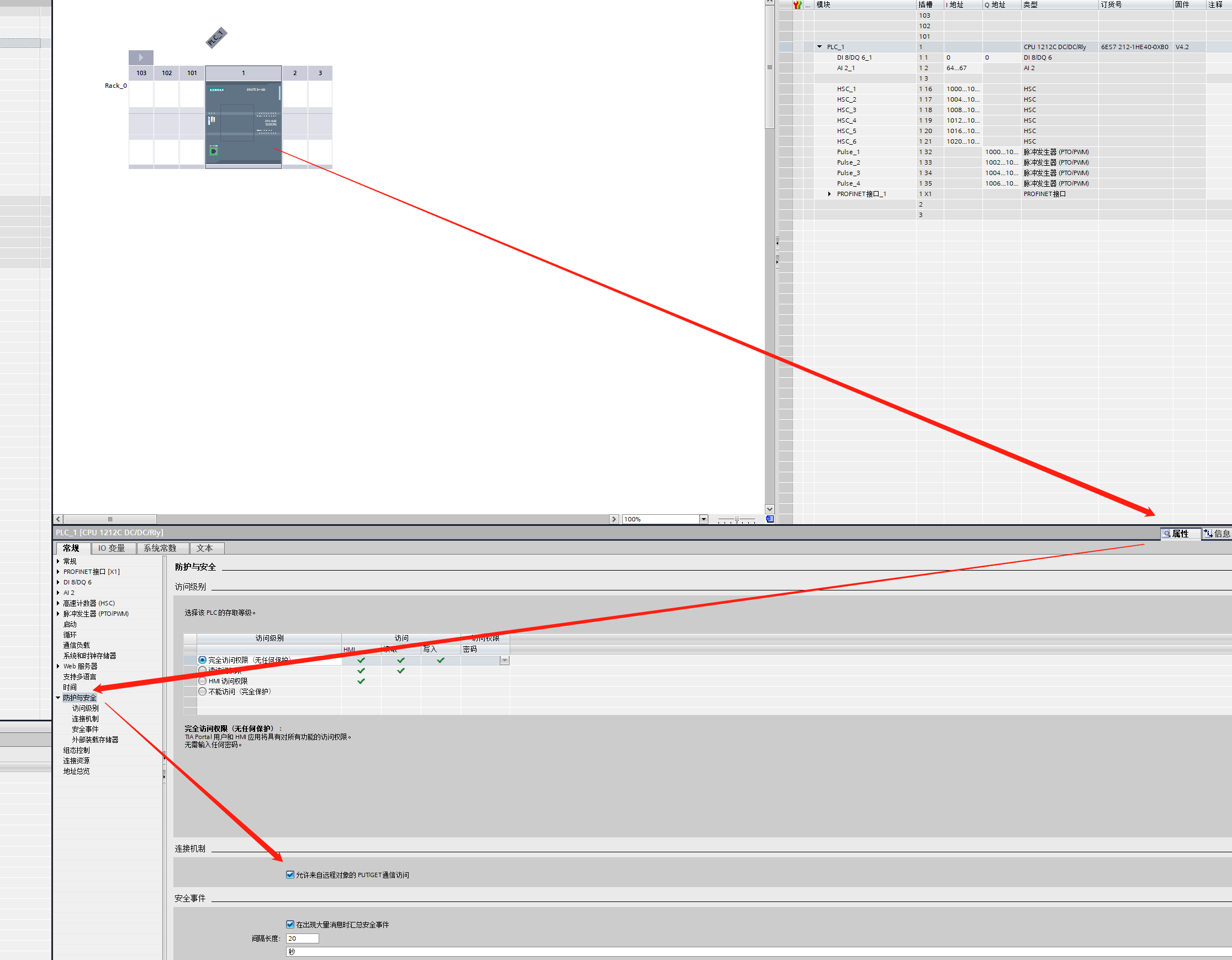Click the collapse-up arrow at the table's top-right
Image resolution: width=1232 pixels, height=960 pixels.
(x=769, y=2)
